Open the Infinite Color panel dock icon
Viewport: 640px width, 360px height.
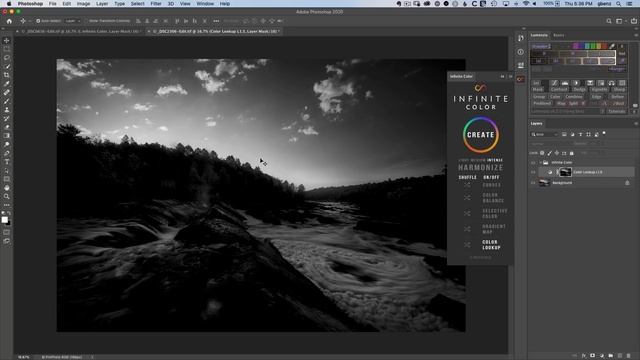pos(520,79)
